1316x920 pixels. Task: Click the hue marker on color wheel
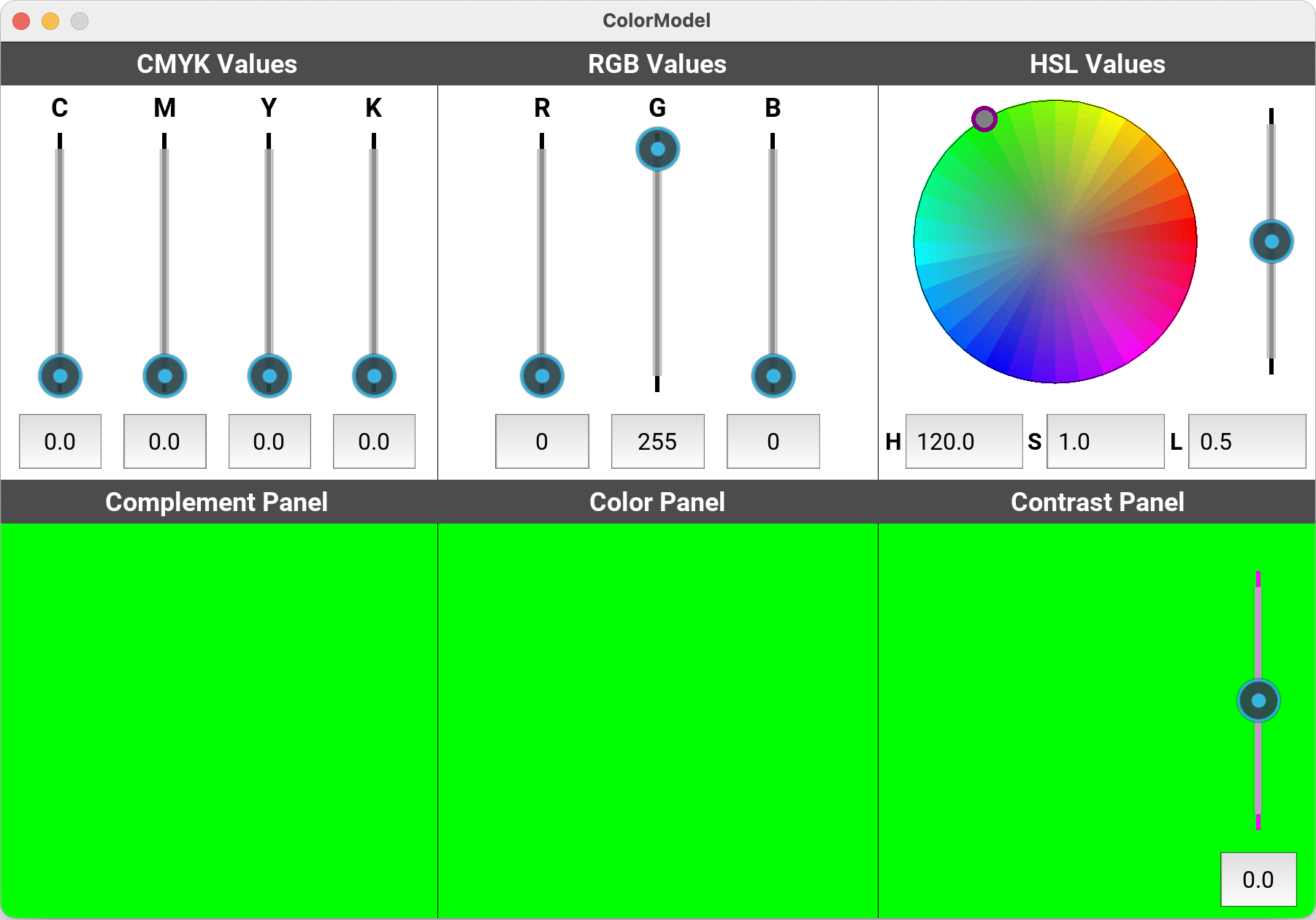984,118
